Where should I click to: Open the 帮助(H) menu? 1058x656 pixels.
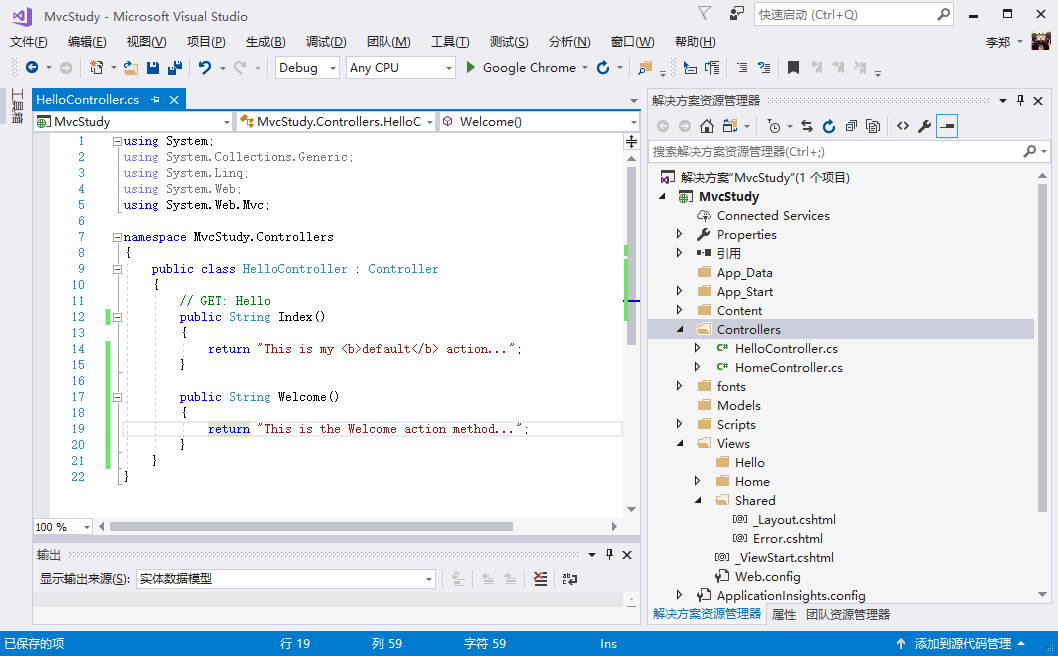(695, 42)
